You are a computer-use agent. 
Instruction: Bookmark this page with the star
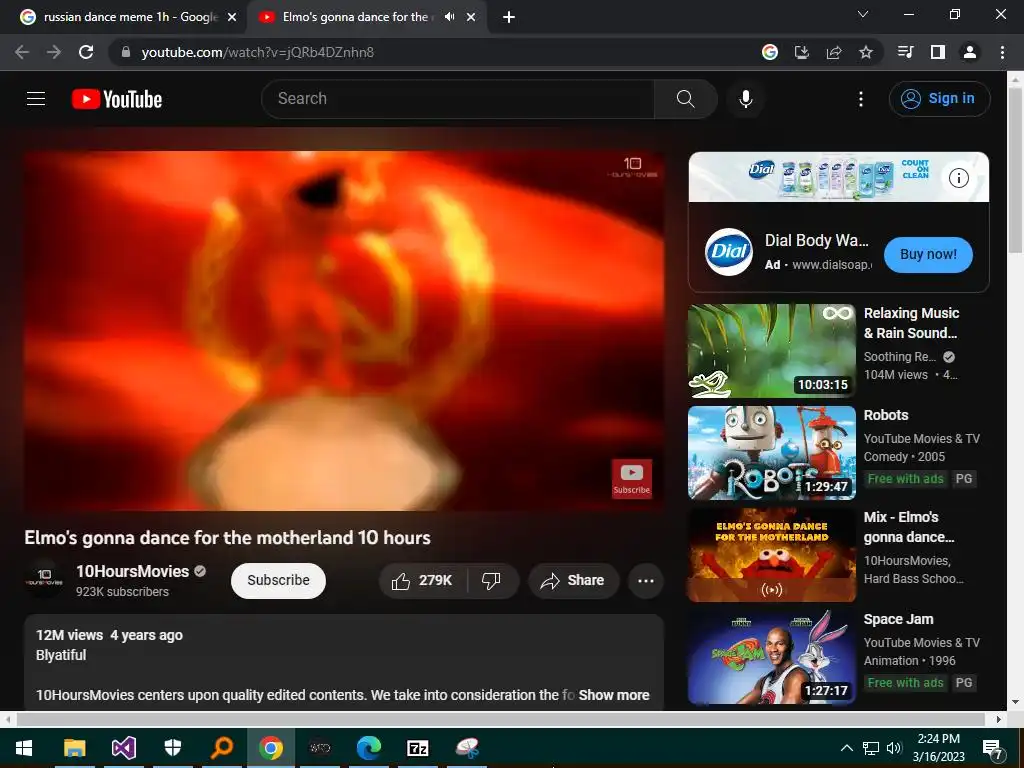click(x=866, y=52)
